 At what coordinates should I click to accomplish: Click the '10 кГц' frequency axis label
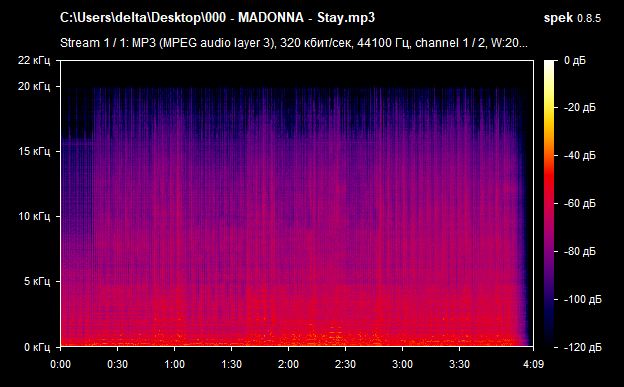click(x=34, y=216)
